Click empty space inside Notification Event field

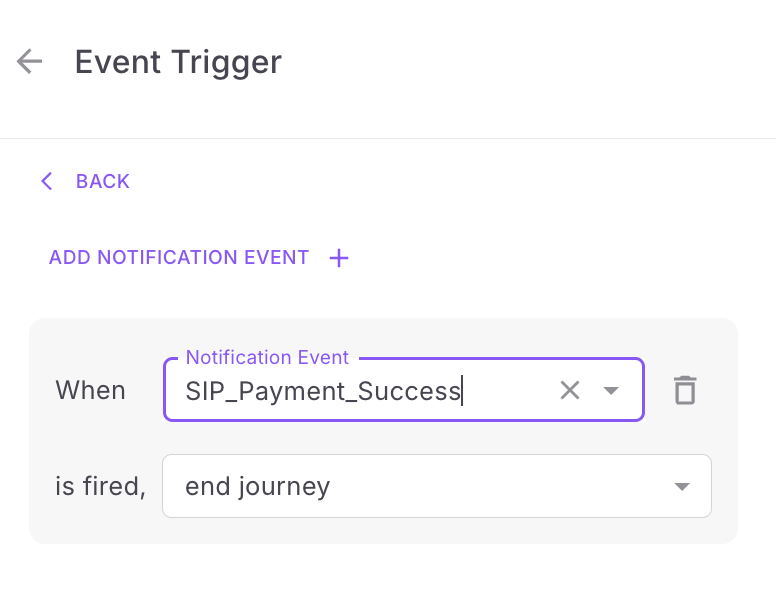(510, 391)
